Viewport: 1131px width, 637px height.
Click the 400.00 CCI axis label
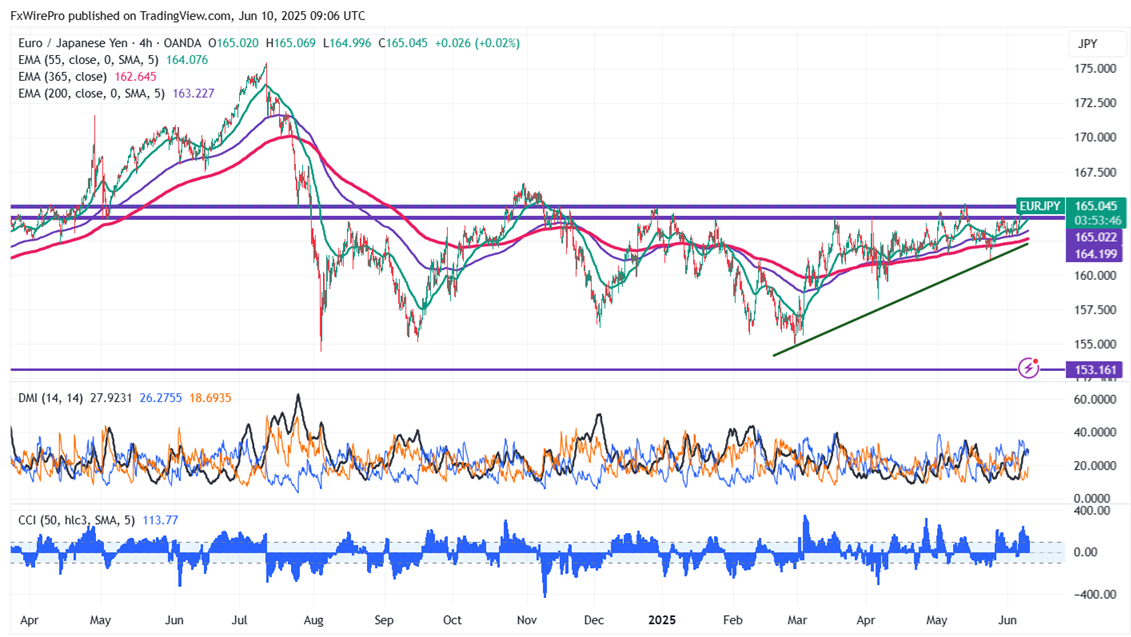tap(1092, 511)
